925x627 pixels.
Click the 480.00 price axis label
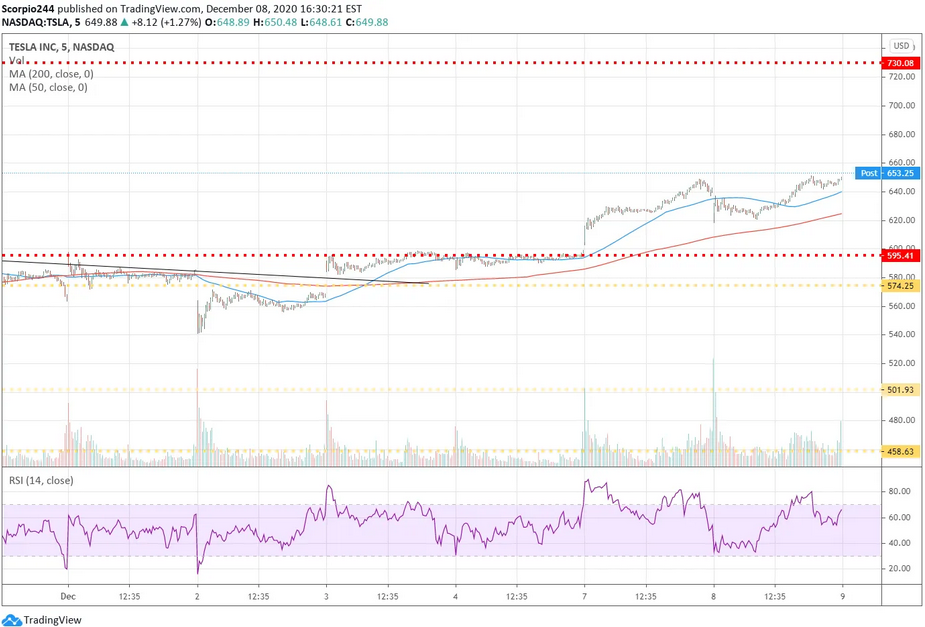click(x=901, y=421)
